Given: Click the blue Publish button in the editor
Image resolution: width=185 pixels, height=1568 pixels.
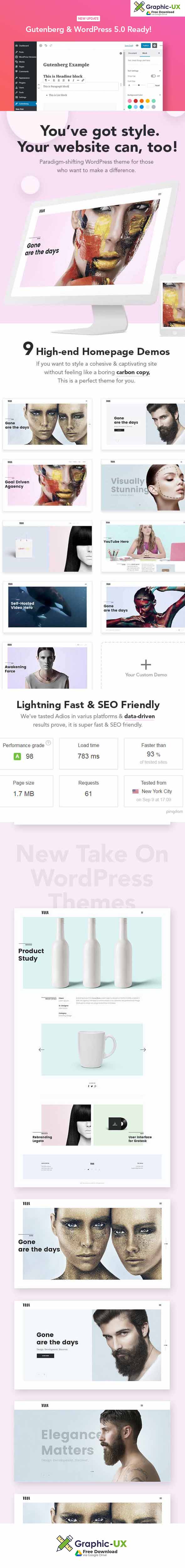Looking at the screenshot, I should point(145,46).
